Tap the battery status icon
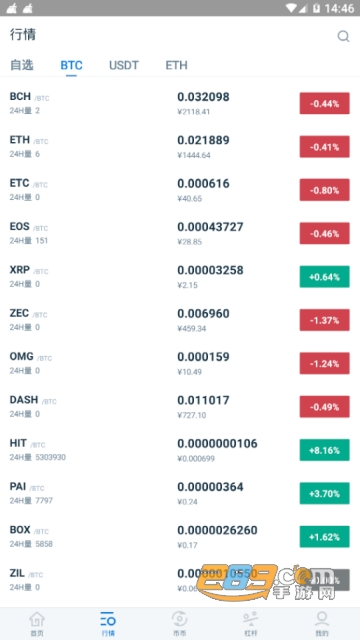Screen dimensions: 360x640 pyautogui.click(x=316, y=8)
